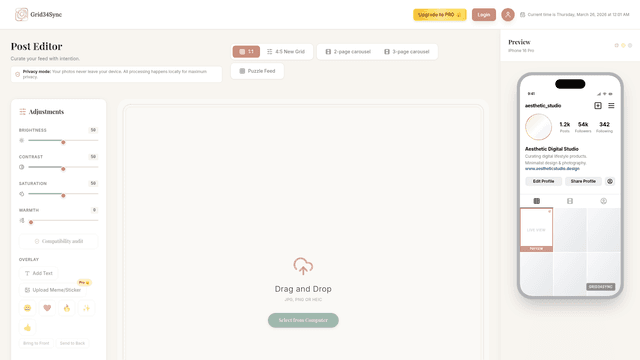The height and width of the screenshot is (360, 640).
Task: Click the Warmth value box showing 0
Action: point(94,210)
